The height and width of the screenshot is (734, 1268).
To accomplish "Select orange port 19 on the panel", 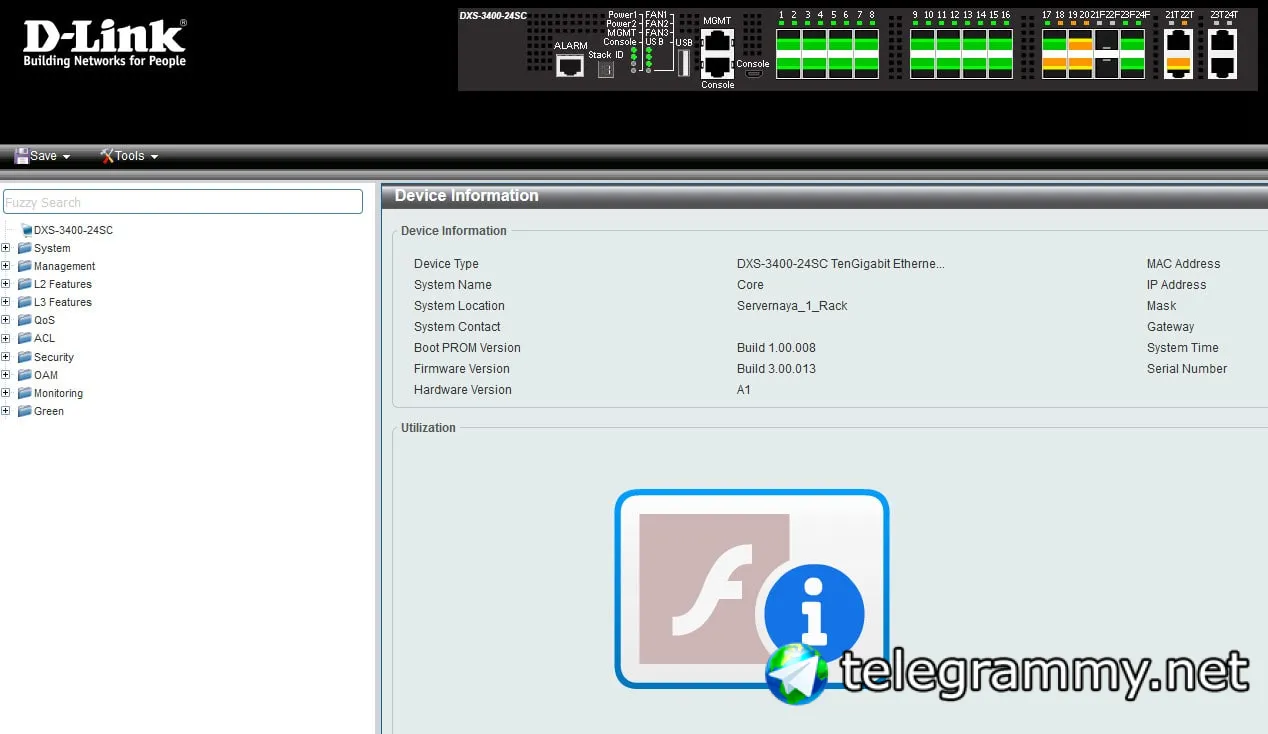I will [1080, 41].
